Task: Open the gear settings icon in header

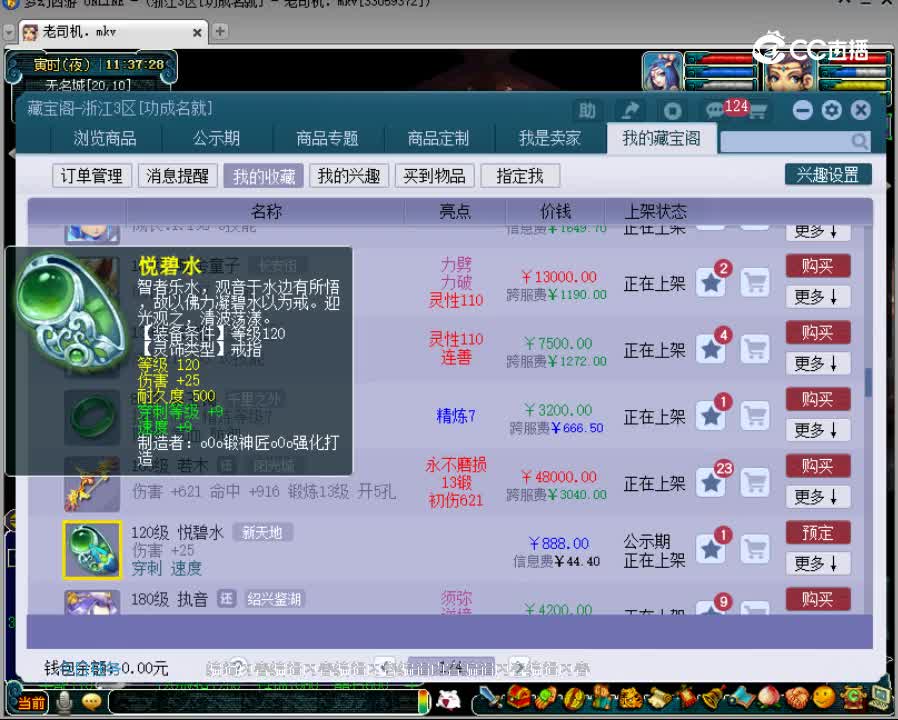Action: [832, 110]
